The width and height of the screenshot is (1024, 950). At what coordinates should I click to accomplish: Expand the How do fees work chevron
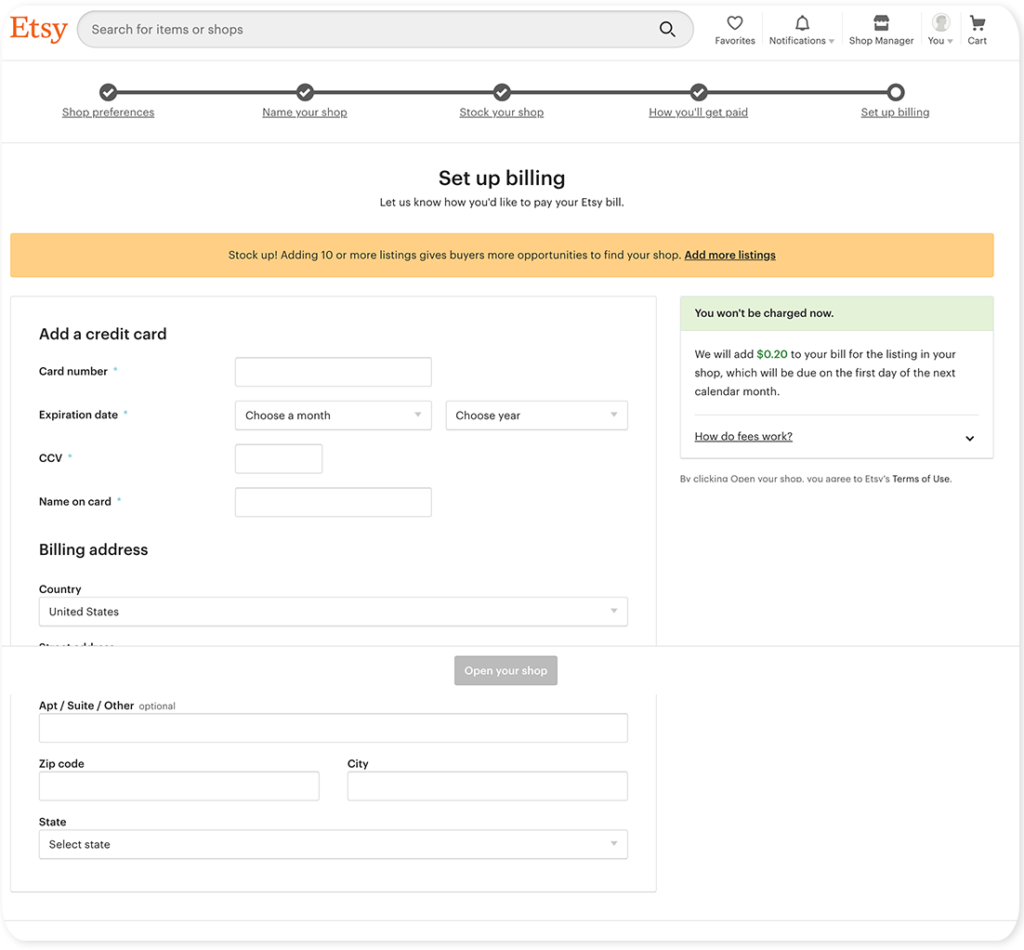coord(970,438)
